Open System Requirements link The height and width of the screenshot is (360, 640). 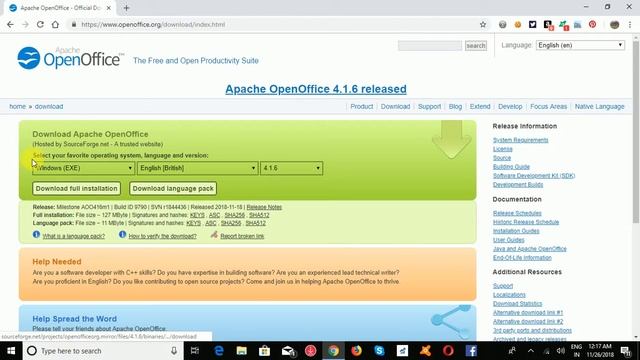click(520, 140)
